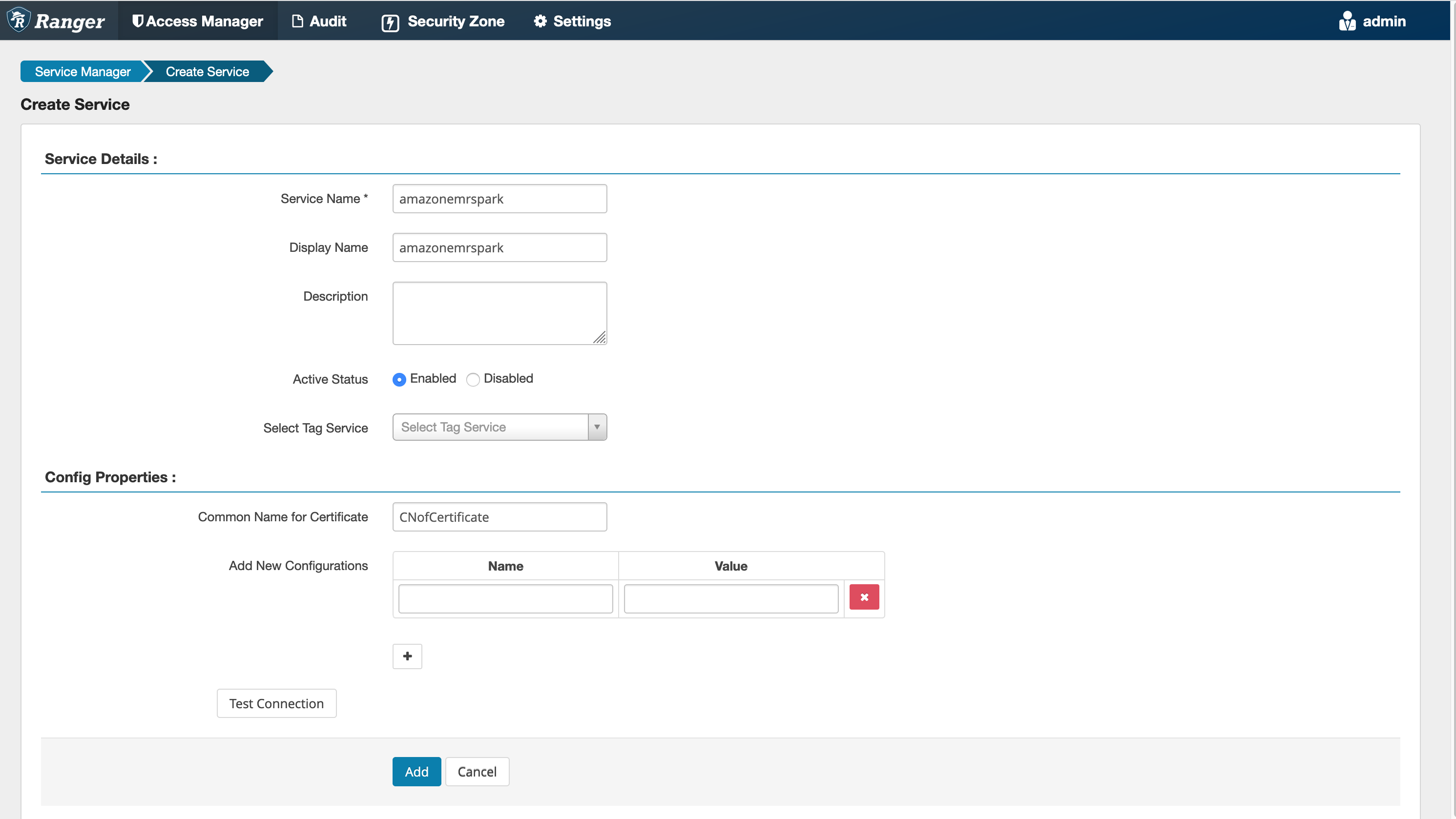The height and width of the screenshot is (819, 1456).
Task: Enable the Disabled radio button for Active Status
Action: [x=472, y=378]
